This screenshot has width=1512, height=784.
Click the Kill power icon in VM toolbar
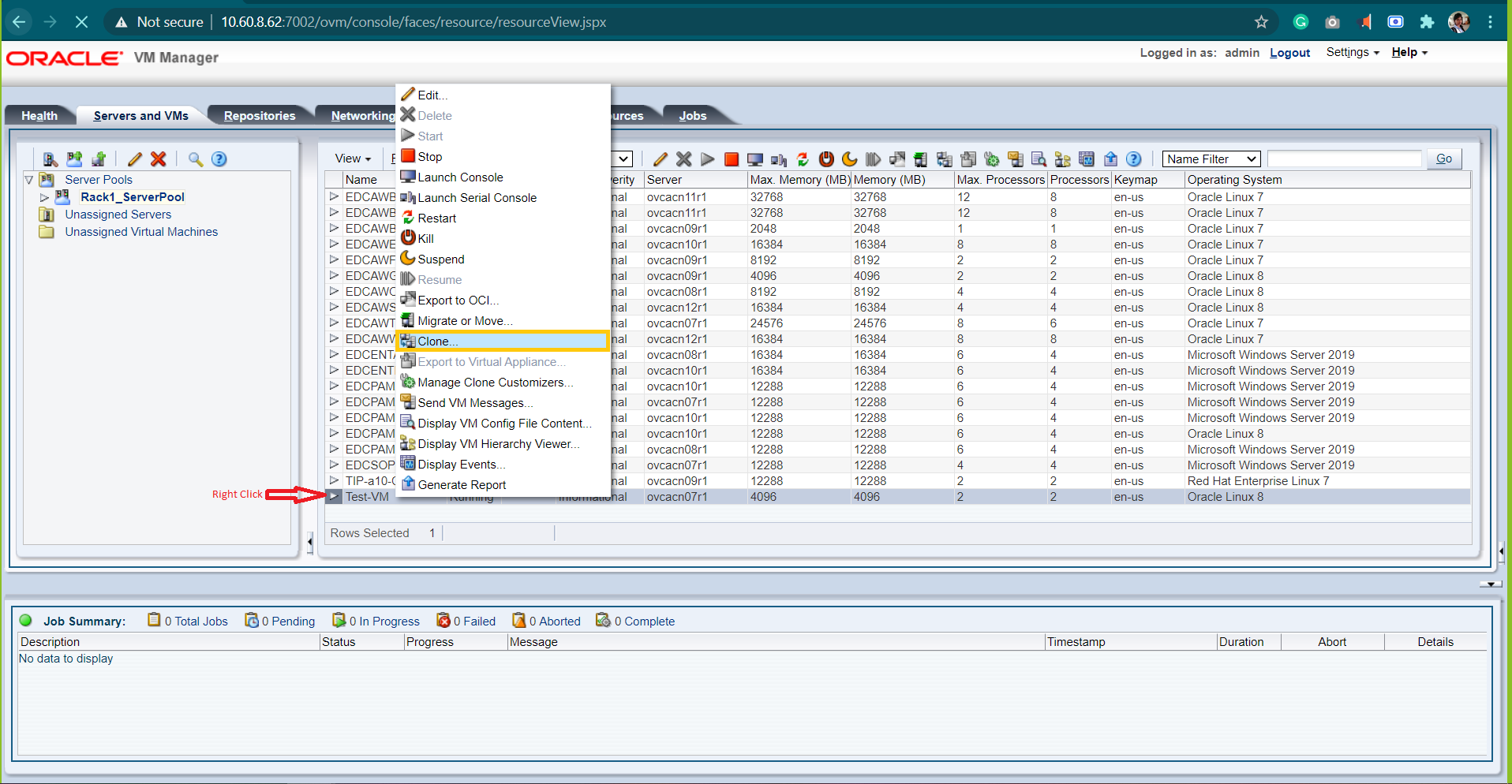tap(826, 159)
